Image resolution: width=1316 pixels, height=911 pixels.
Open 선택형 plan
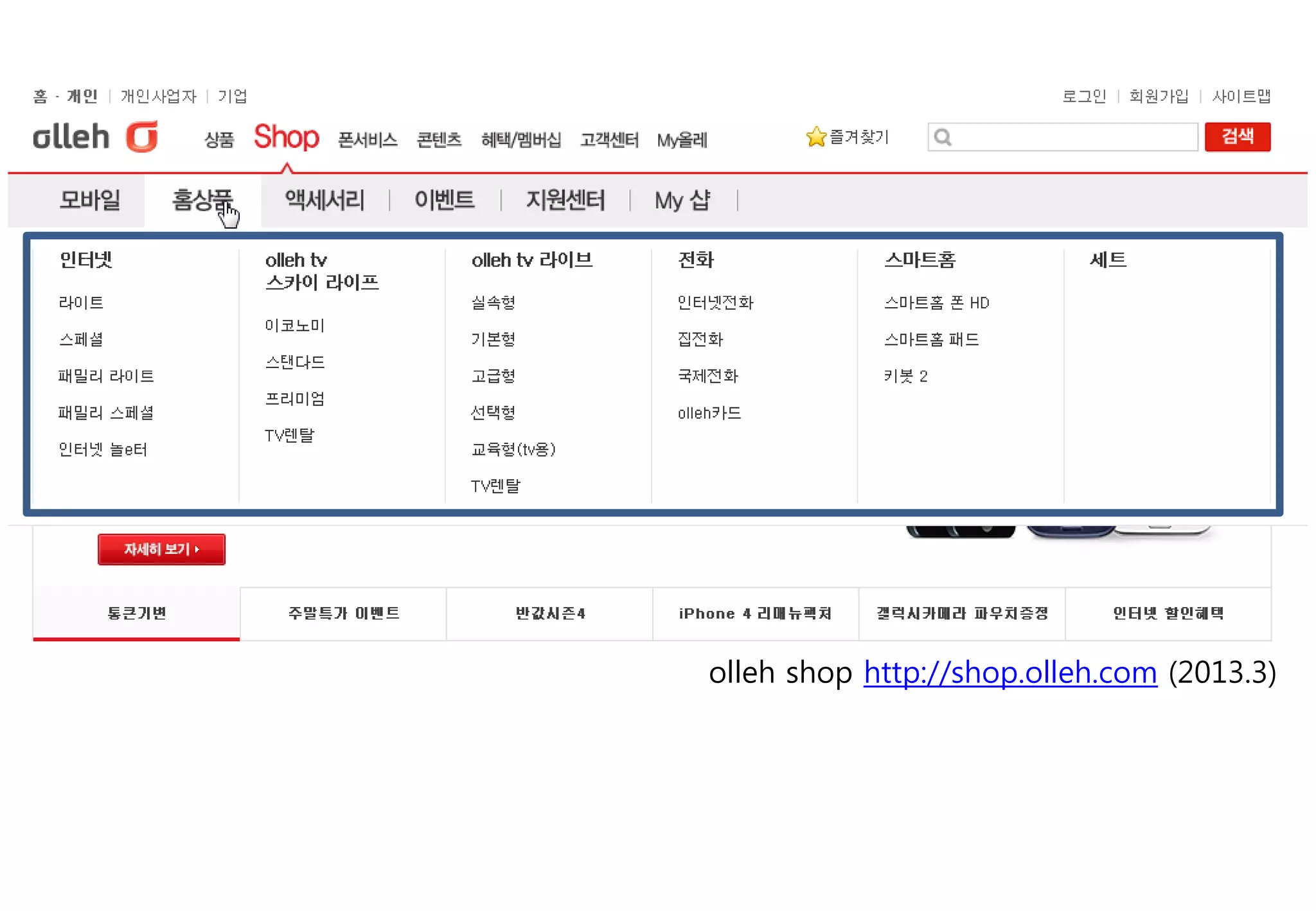click(493, 412)
